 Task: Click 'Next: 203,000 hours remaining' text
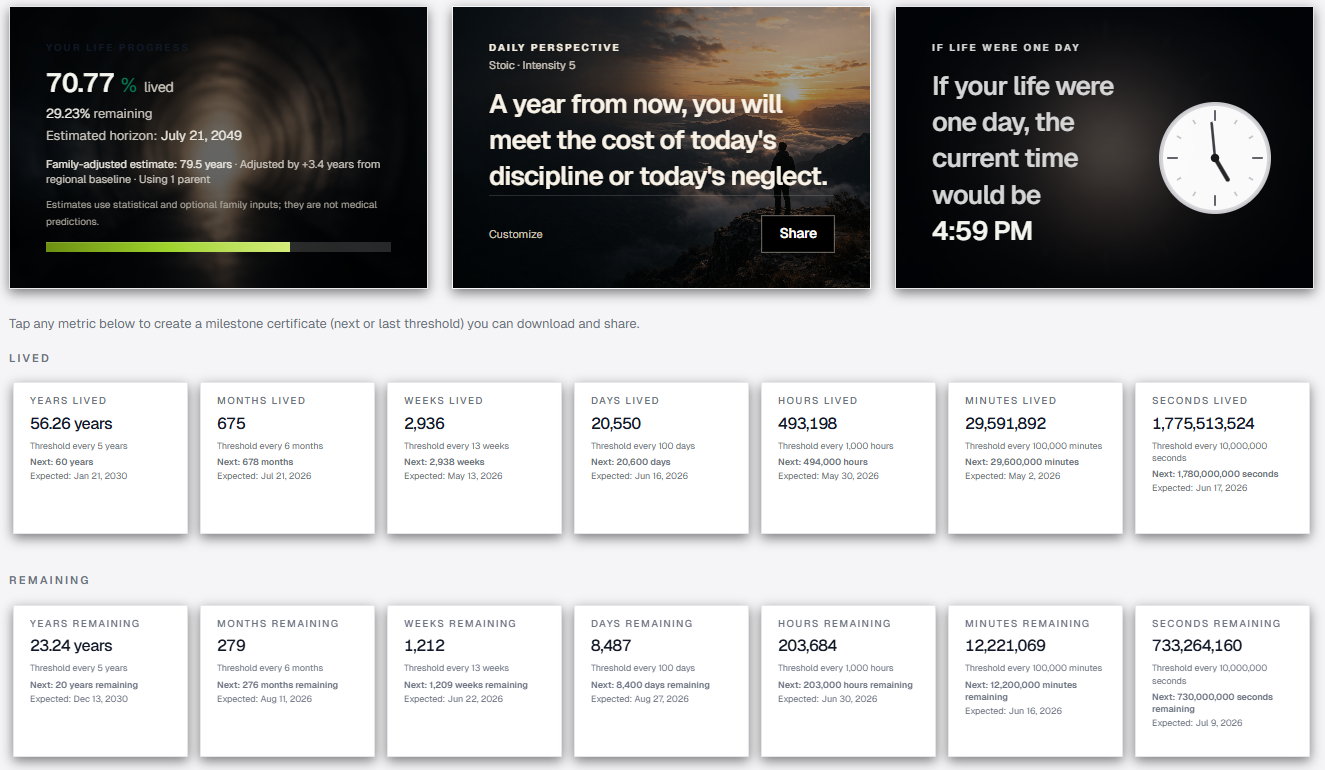(845, 685)
